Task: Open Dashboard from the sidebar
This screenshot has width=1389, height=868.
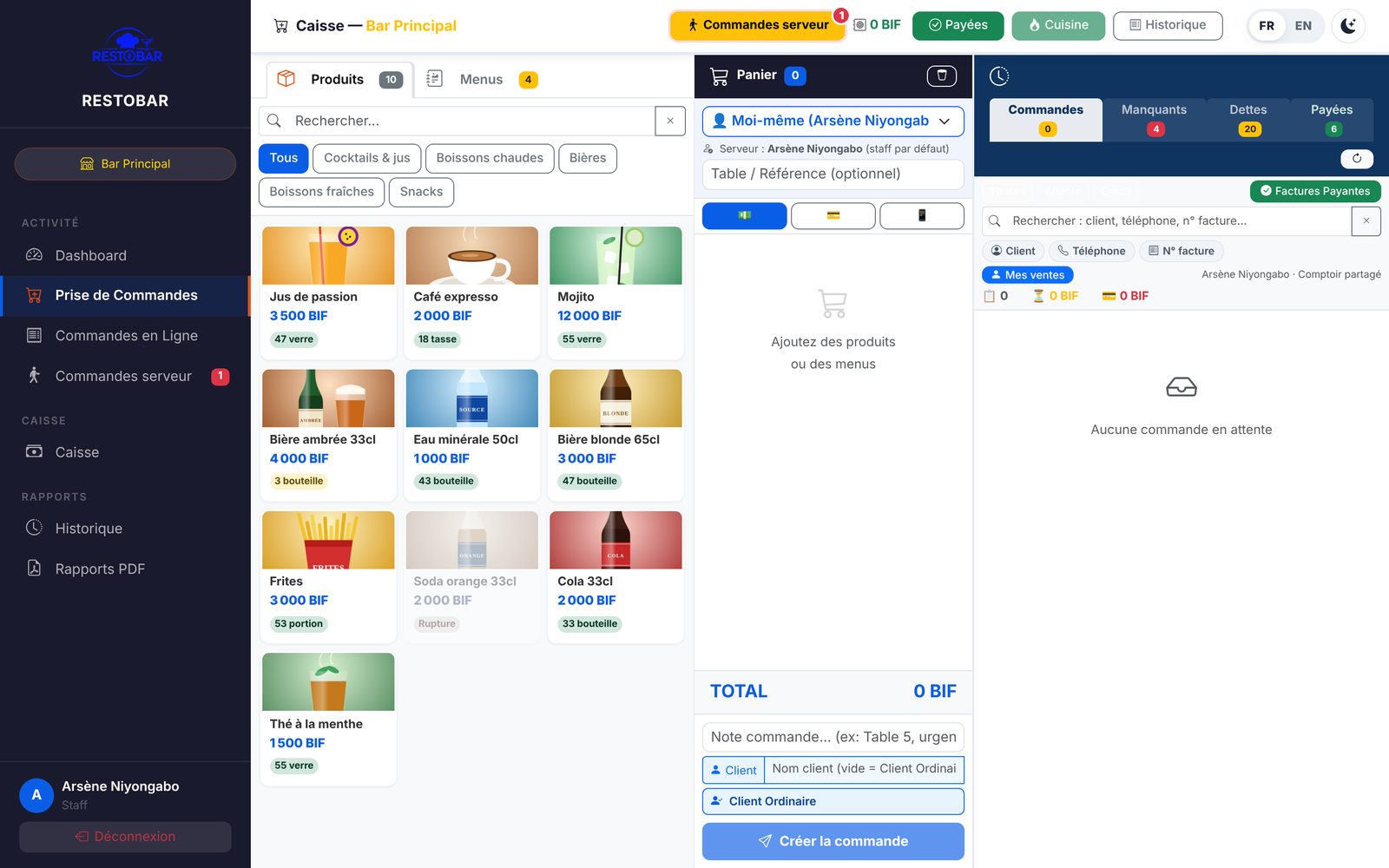Action: pos(125,255)
